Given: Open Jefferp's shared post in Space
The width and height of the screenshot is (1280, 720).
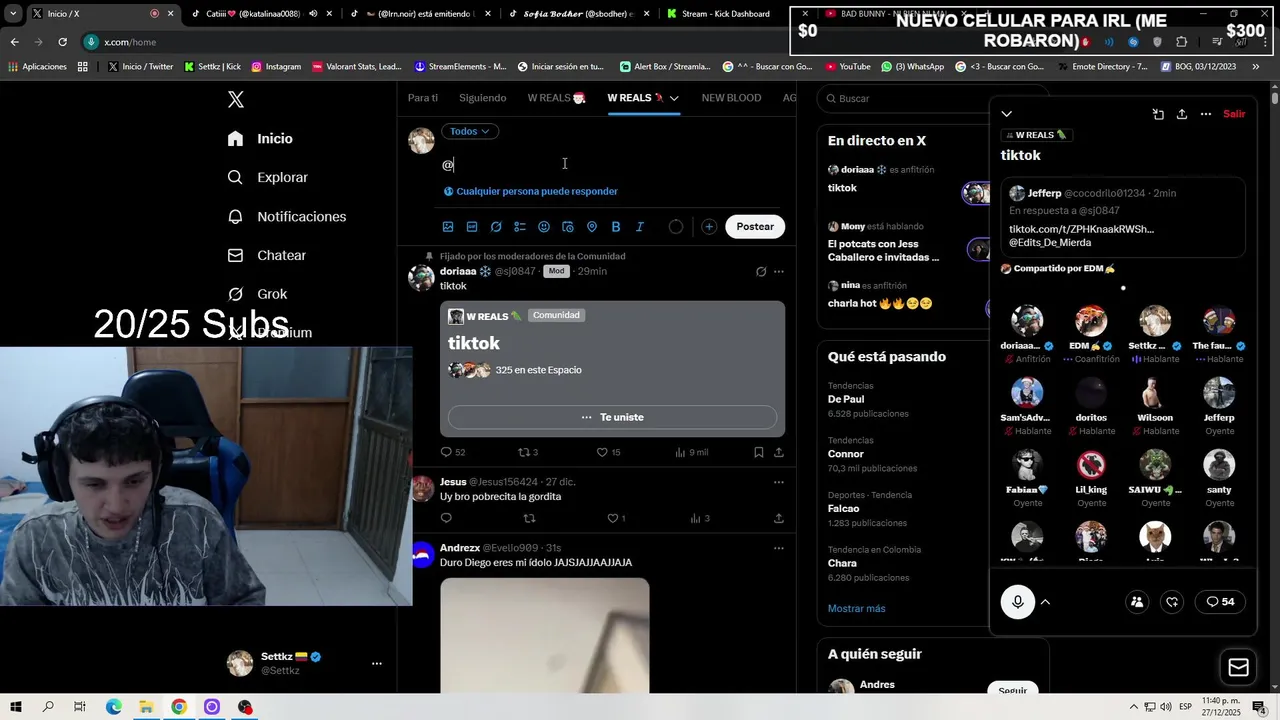Looking at the screenshot, I should (x=1123, y=218).
